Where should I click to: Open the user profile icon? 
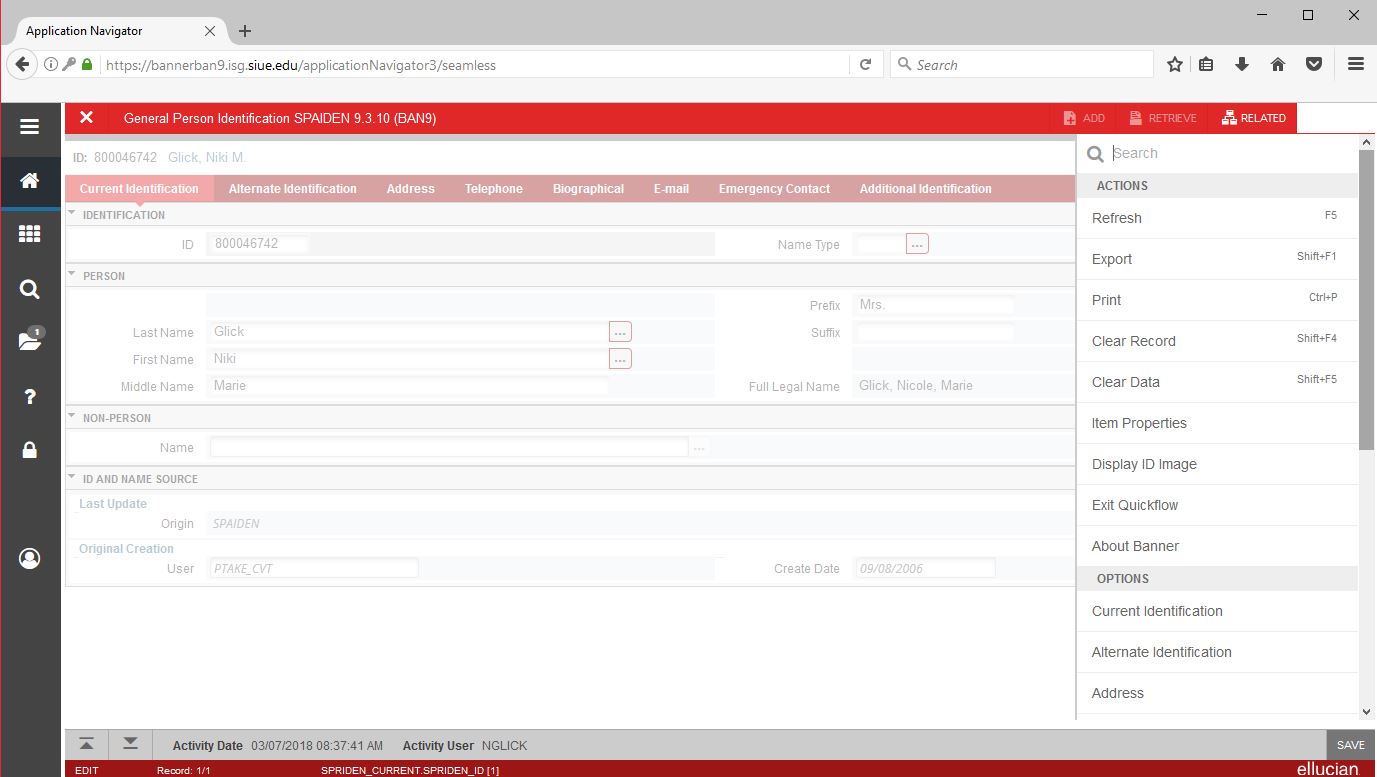[x=30, y=558]
